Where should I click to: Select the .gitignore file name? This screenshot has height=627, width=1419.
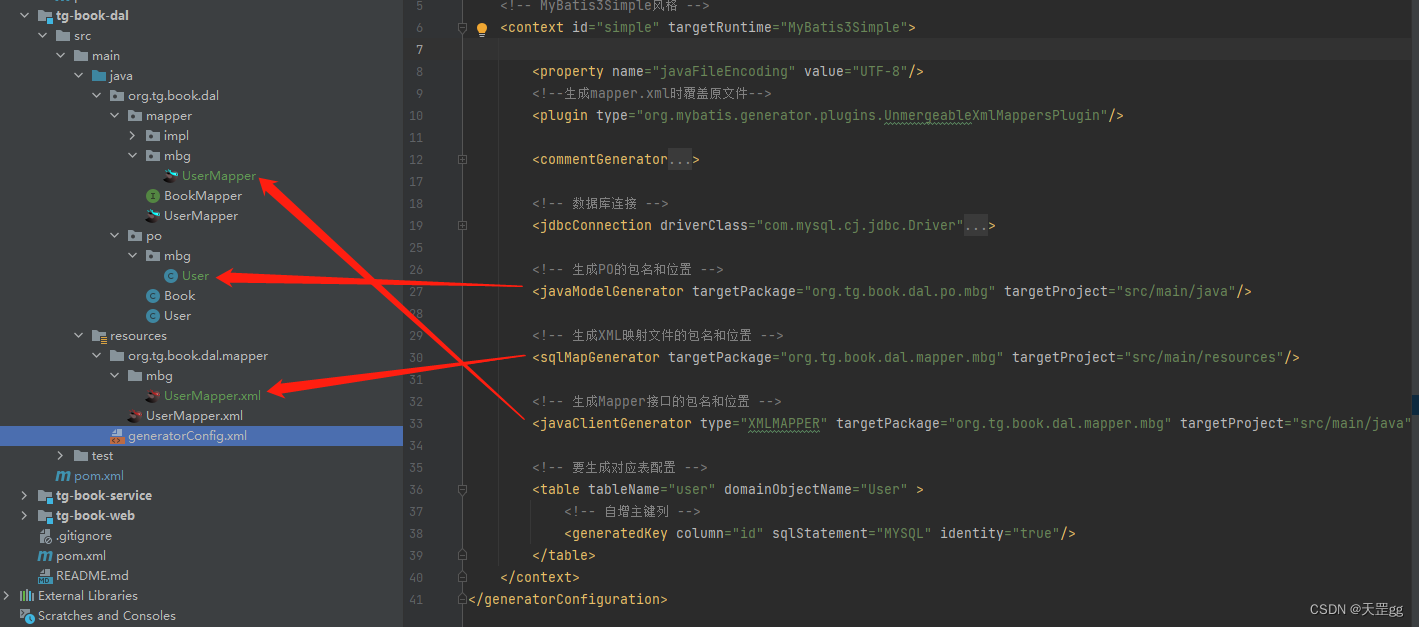[84, 536]
